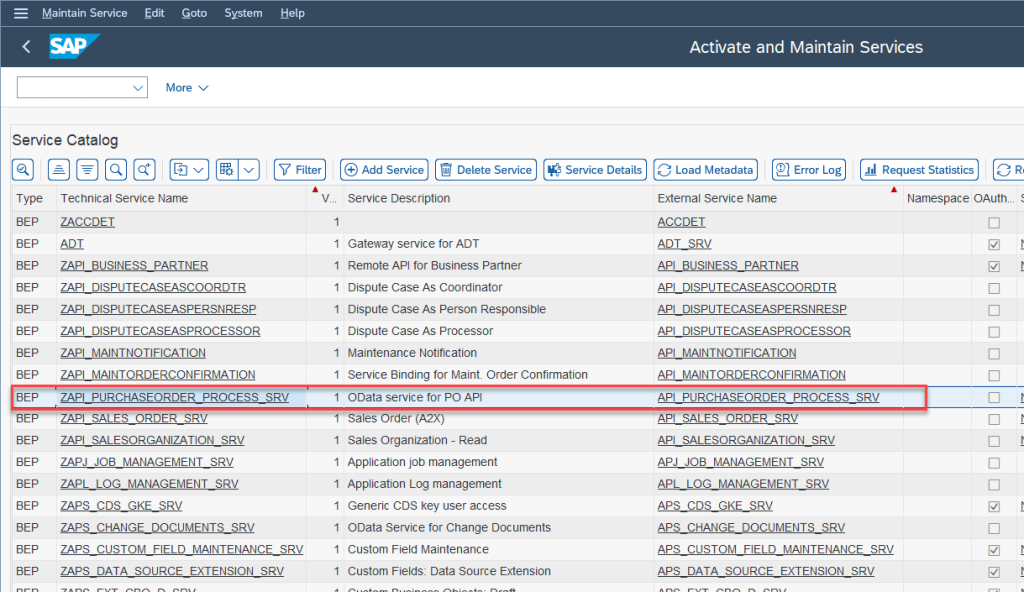The image size is (1024, 592).
Task: Click the Find search icon
Action: [116, 170]
